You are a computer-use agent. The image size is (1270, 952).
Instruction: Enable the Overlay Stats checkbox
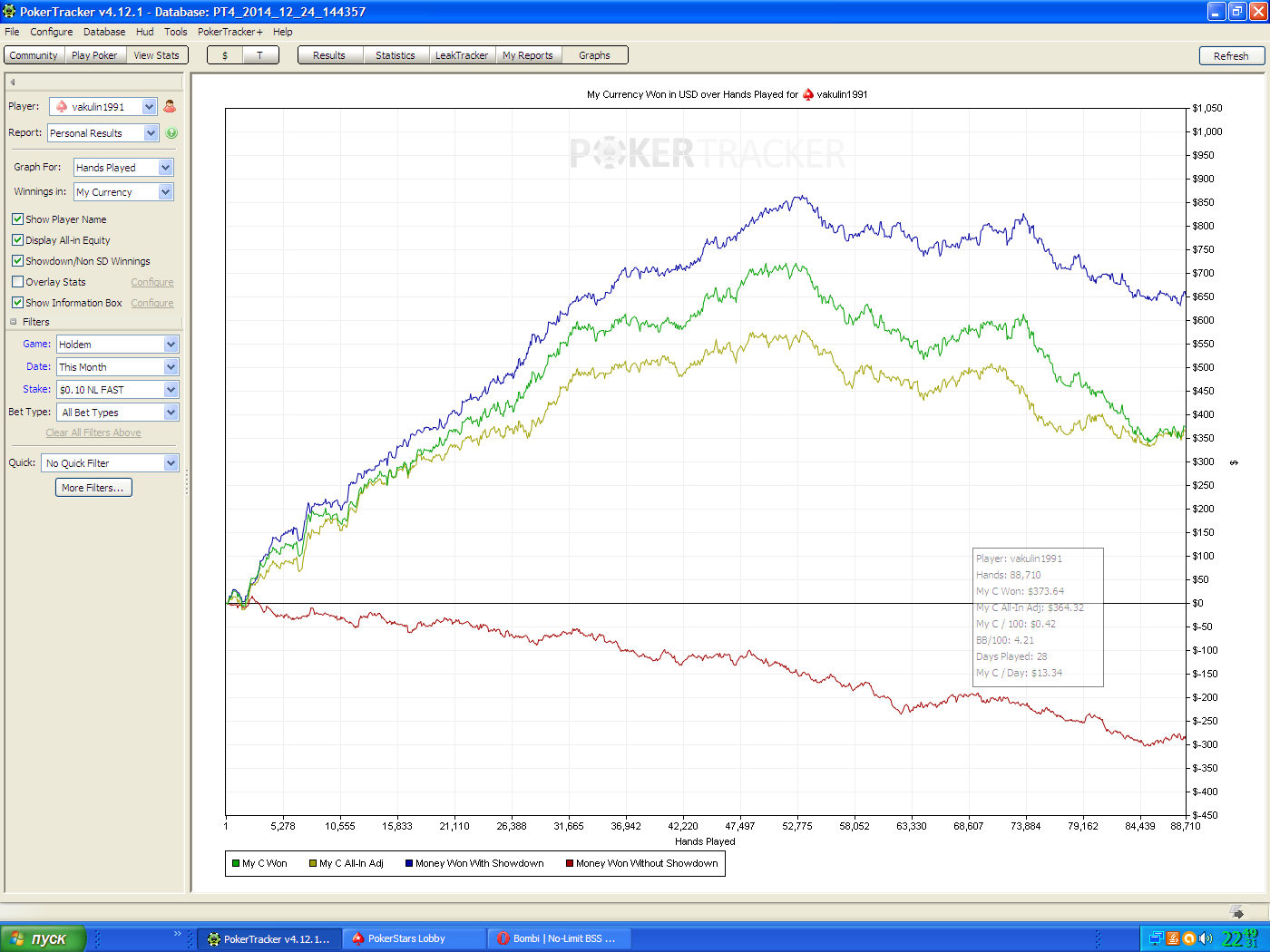coord(17,282)
